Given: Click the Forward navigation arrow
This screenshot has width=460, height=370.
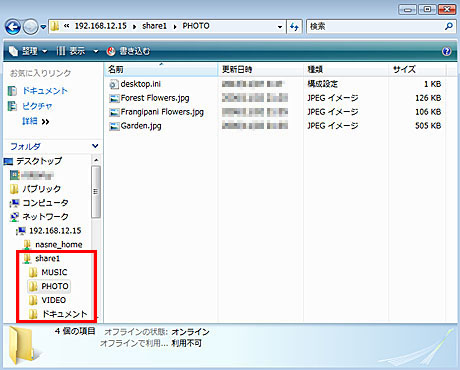Looking at the screenshot, I should 30,27.
